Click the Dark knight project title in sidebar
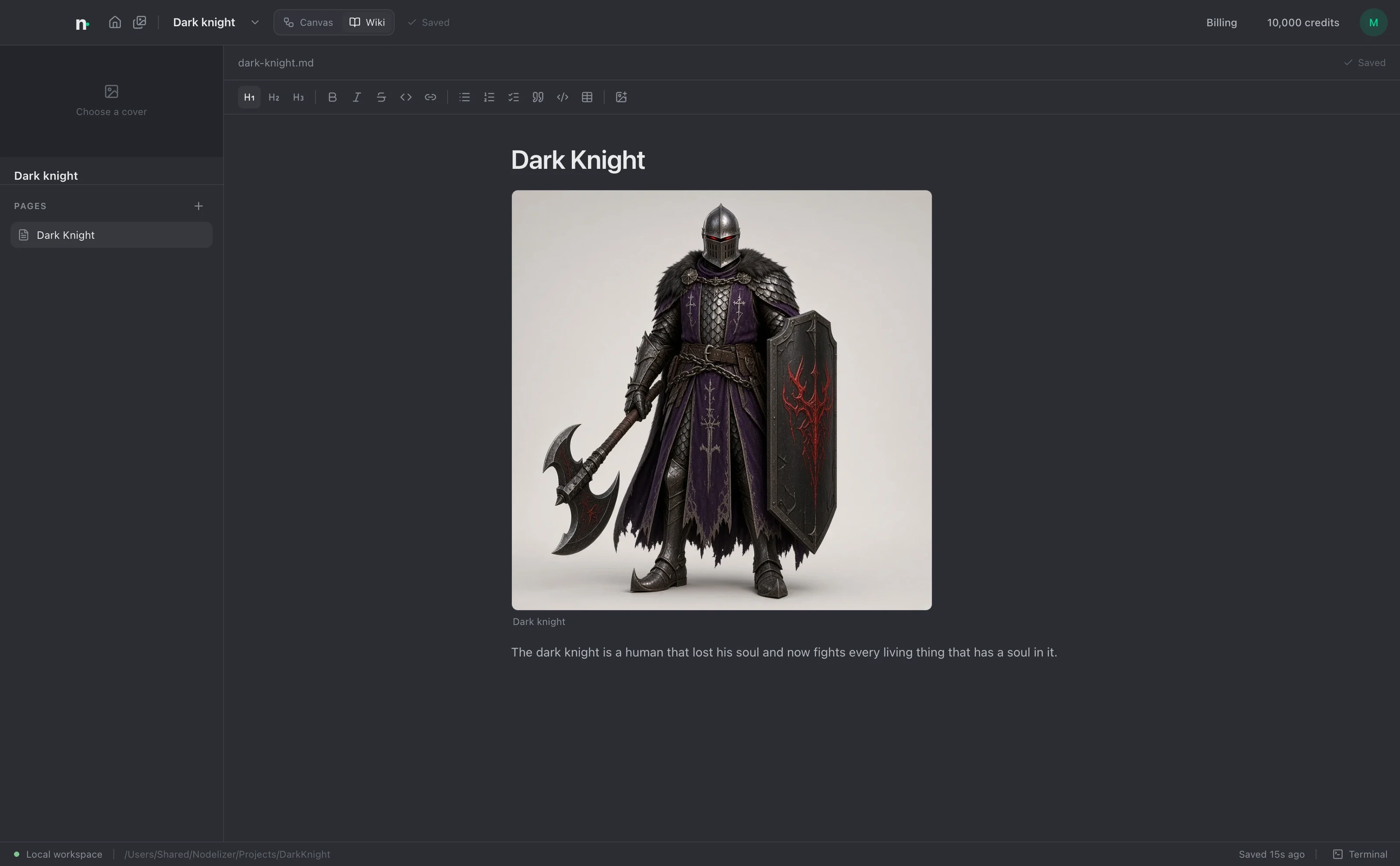Image resolution: width=1400 pixels, height=866 pixels. pos(46,176)
